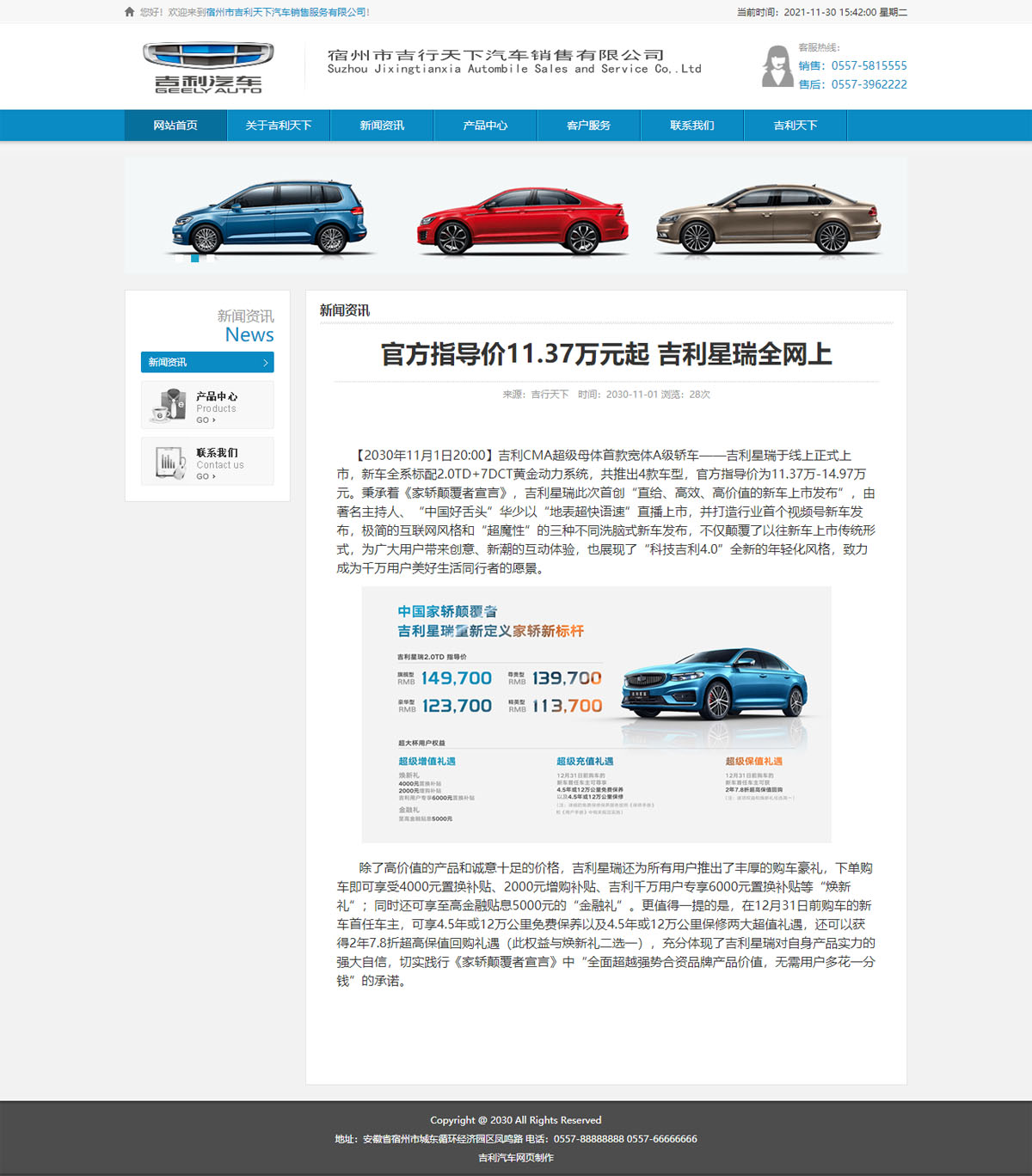Image resolution: width=1032 pixels, height=1176 pixels.
Task: Open 联系我们 in the top navigation bar
Action: 691,126
